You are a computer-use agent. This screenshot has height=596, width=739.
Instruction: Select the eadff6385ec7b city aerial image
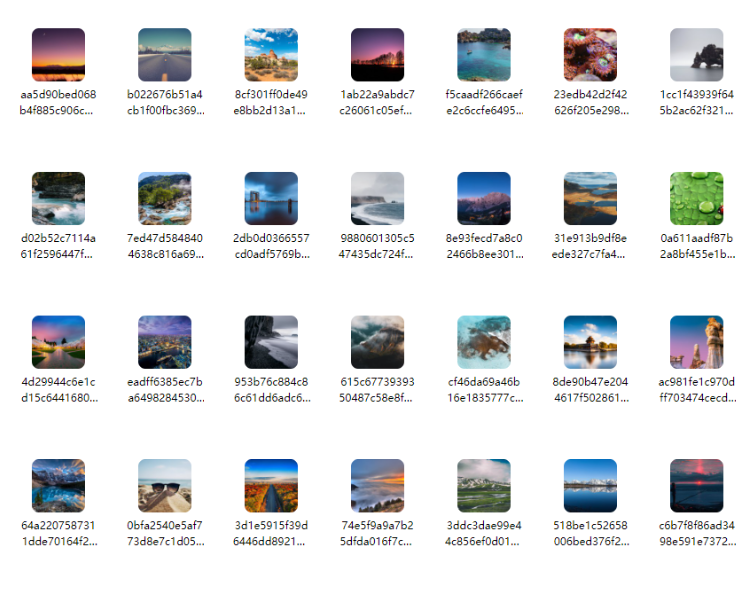164,342
